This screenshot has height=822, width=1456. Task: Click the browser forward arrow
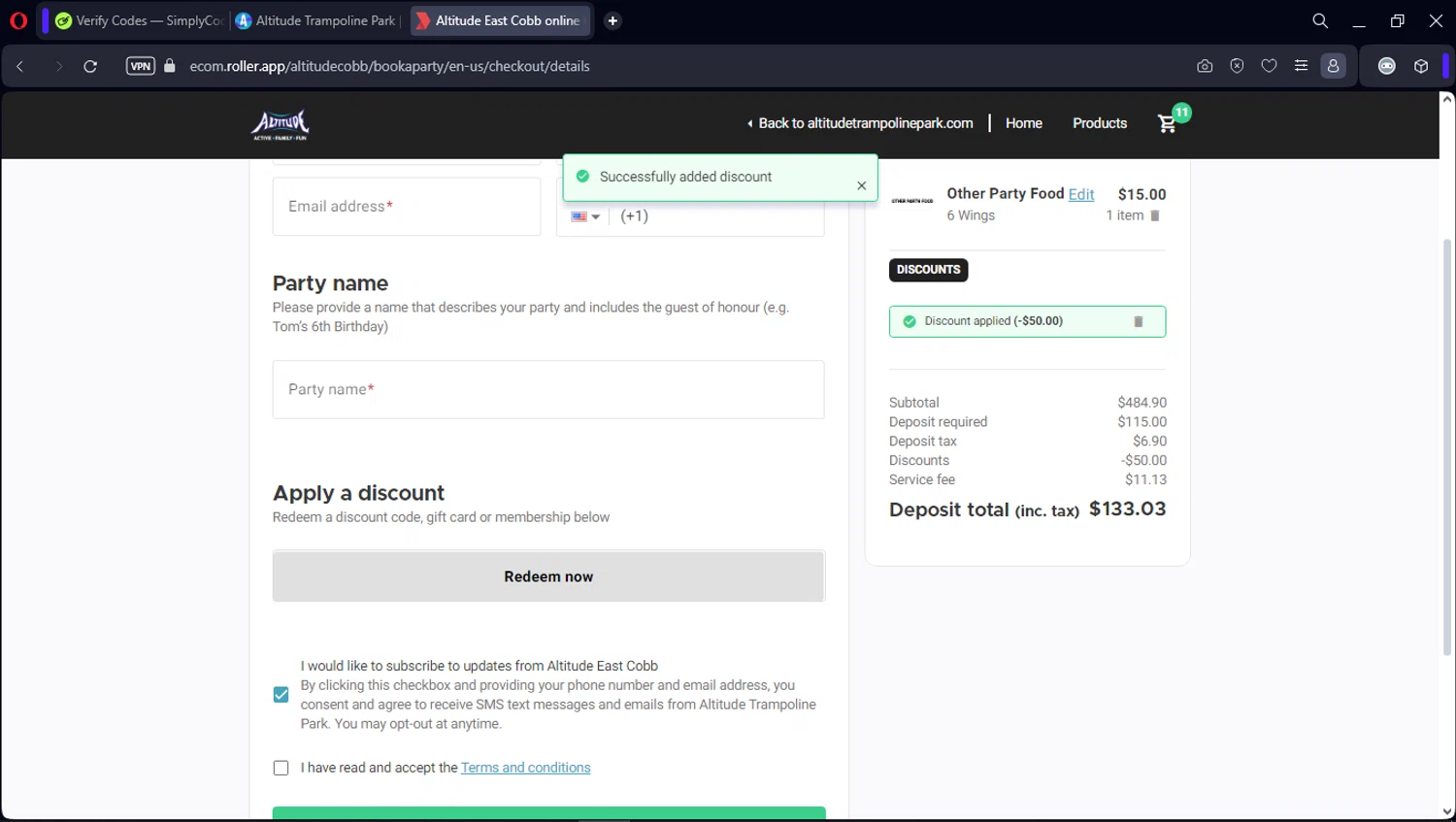pos(58,66)
